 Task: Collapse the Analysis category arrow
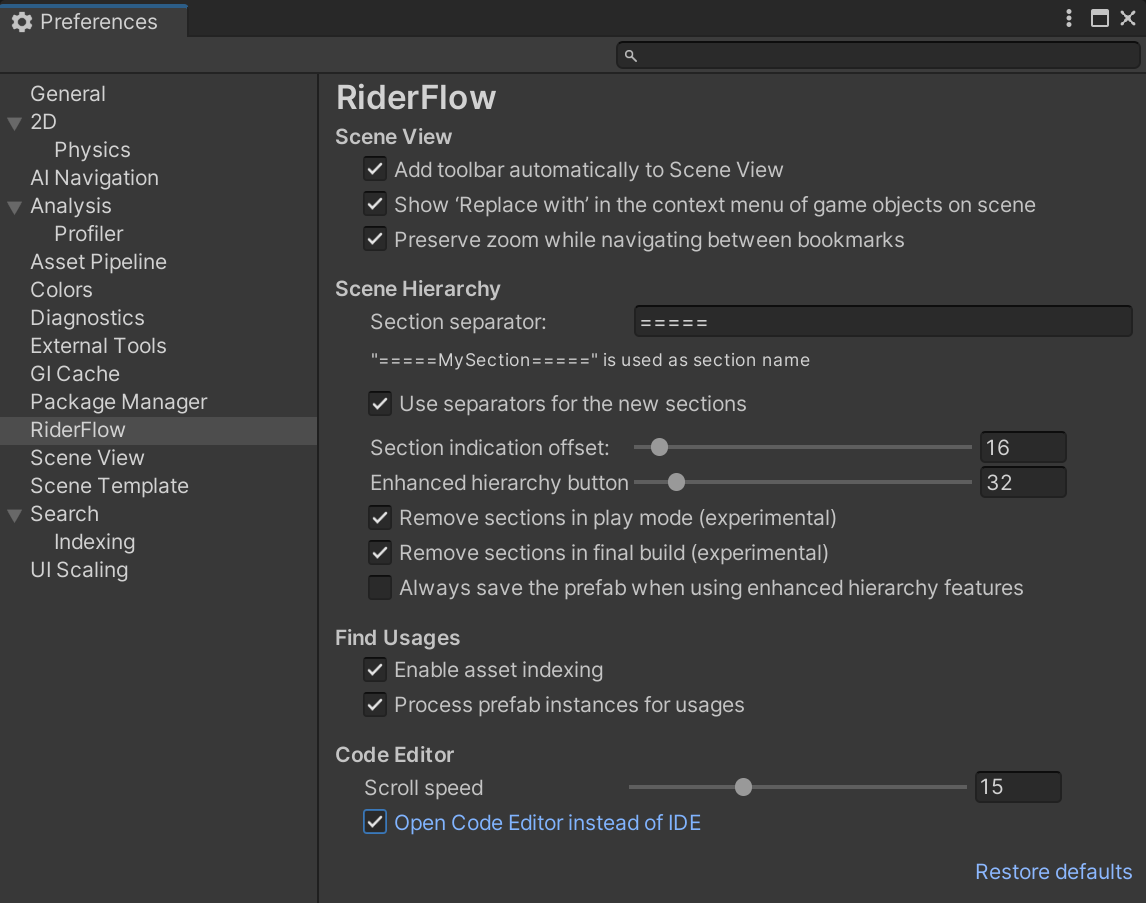tap(14, 207)
